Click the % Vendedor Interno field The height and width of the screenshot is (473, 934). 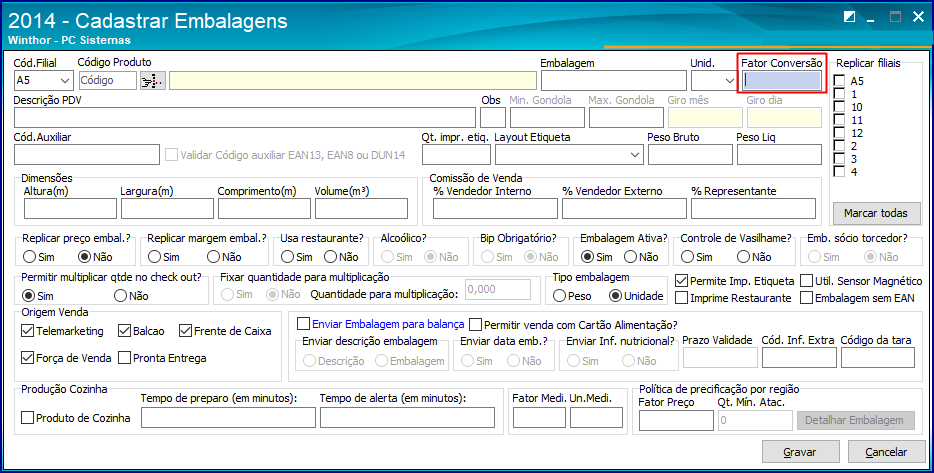coord(496,209)
